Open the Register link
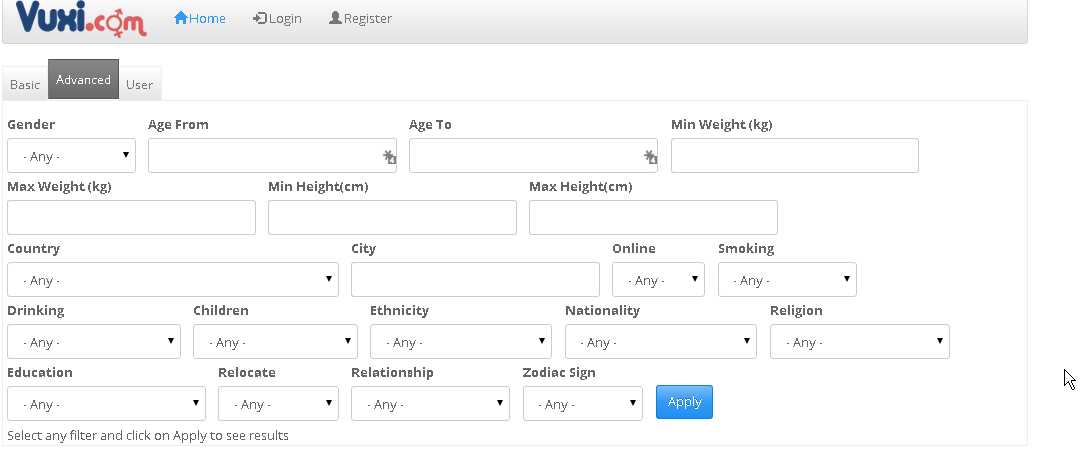This screenshot has height=456, width=1084. pyautogui.click(x=360, y=18)
